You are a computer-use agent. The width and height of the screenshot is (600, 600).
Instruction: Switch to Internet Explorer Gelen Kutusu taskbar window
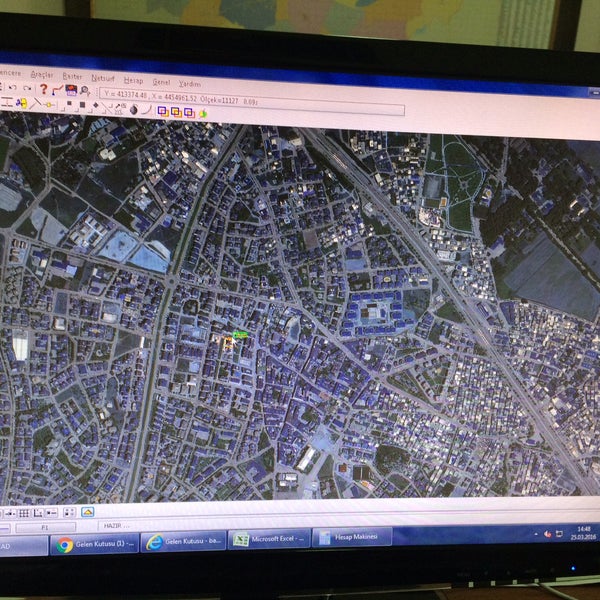coord(184,541)
